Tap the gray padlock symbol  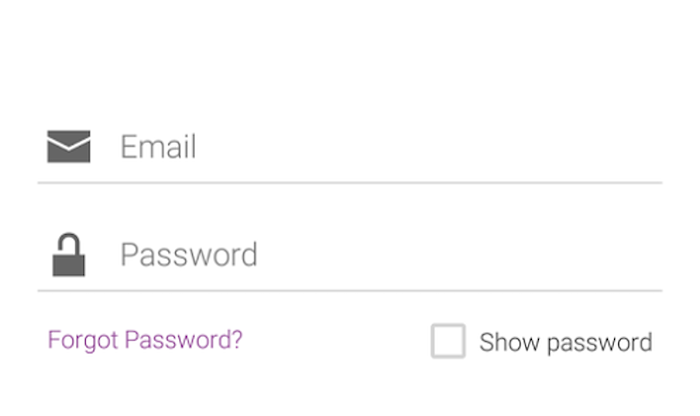[x=69, y=254]
